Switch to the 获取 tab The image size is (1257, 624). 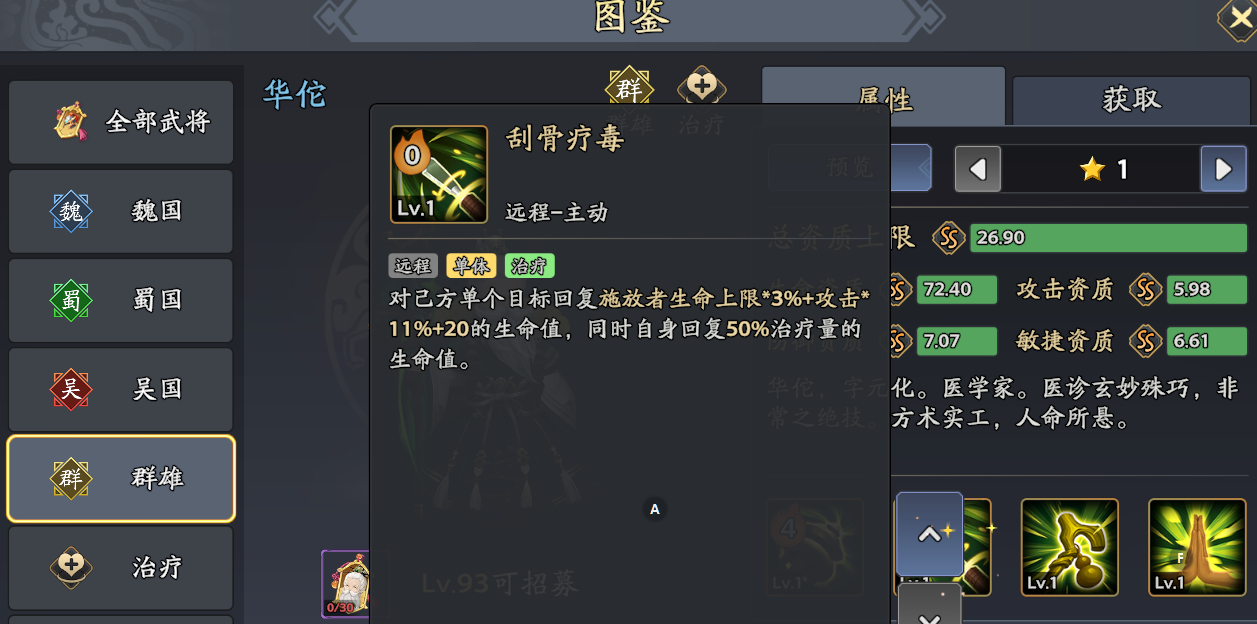tap(1132, 99)
